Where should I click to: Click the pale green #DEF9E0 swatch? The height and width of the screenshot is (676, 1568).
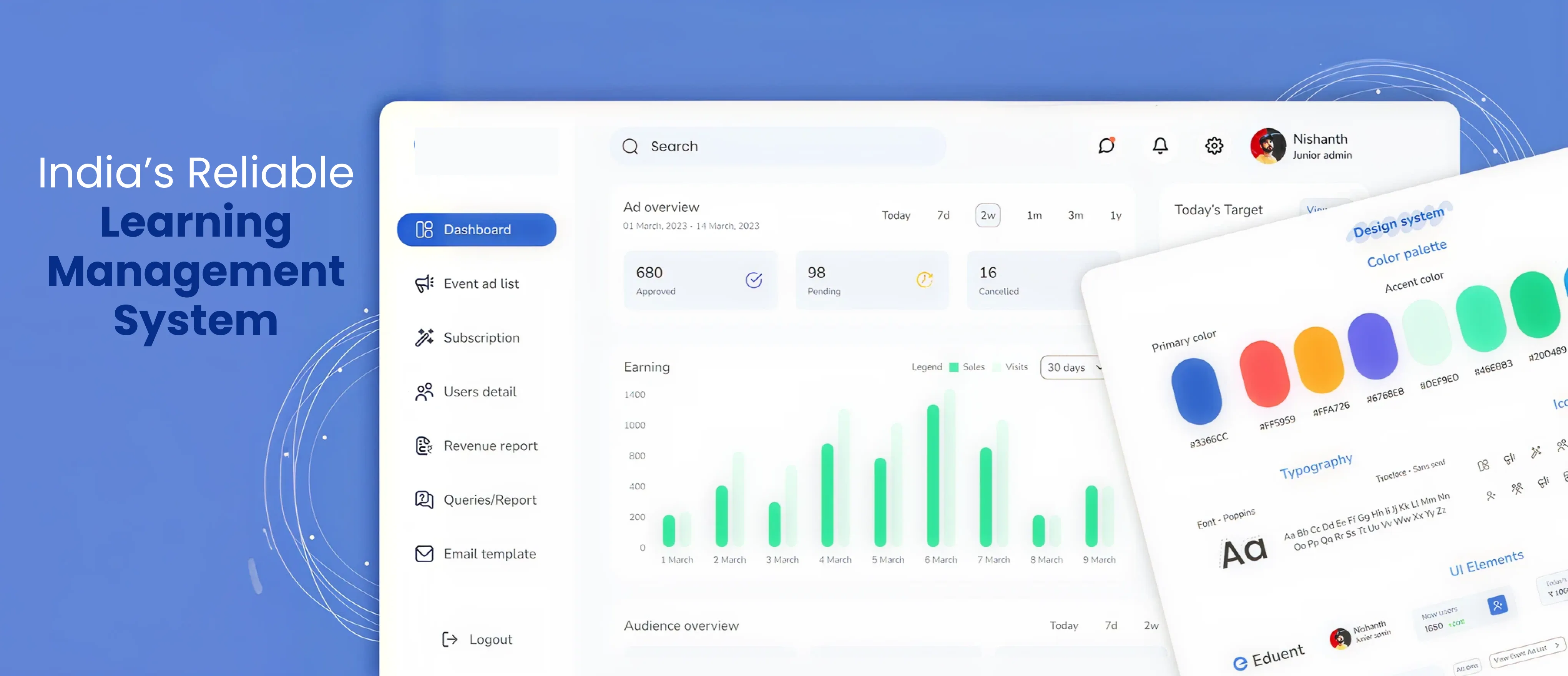[x=1427, y=332]
